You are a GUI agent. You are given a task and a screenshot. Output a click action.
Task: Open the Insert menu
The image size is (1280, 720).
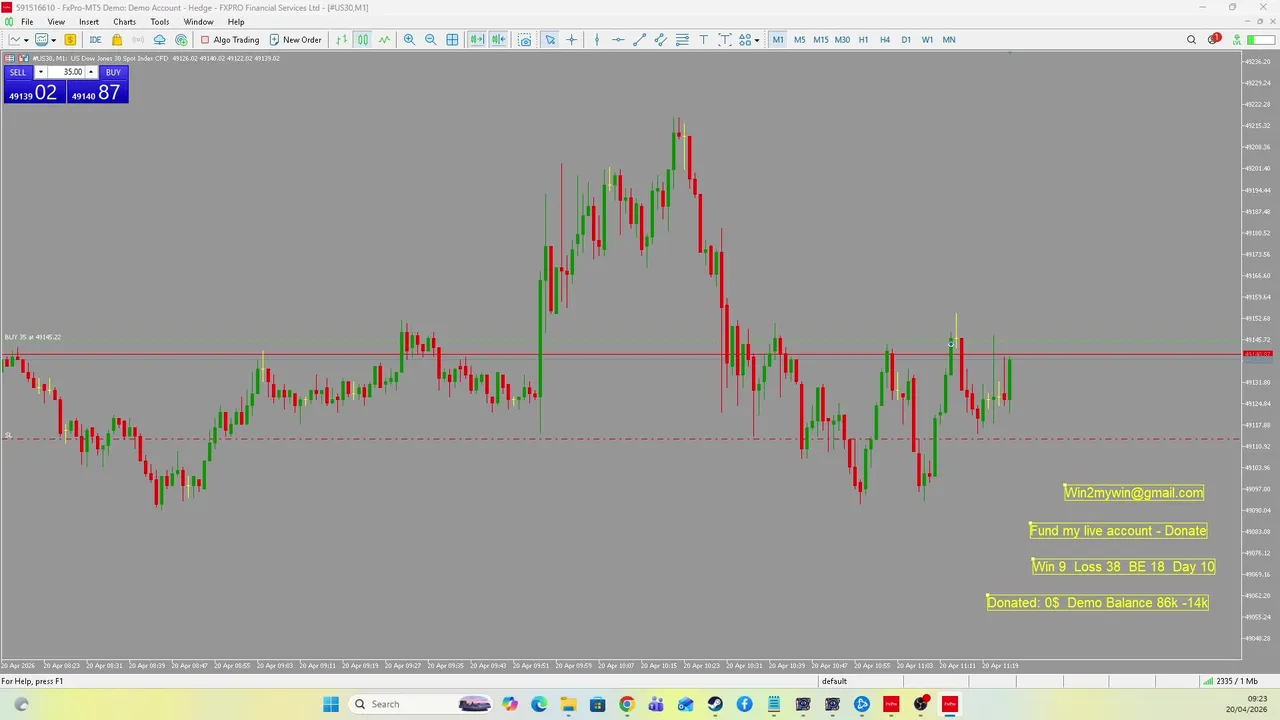(x=89, y=22)
